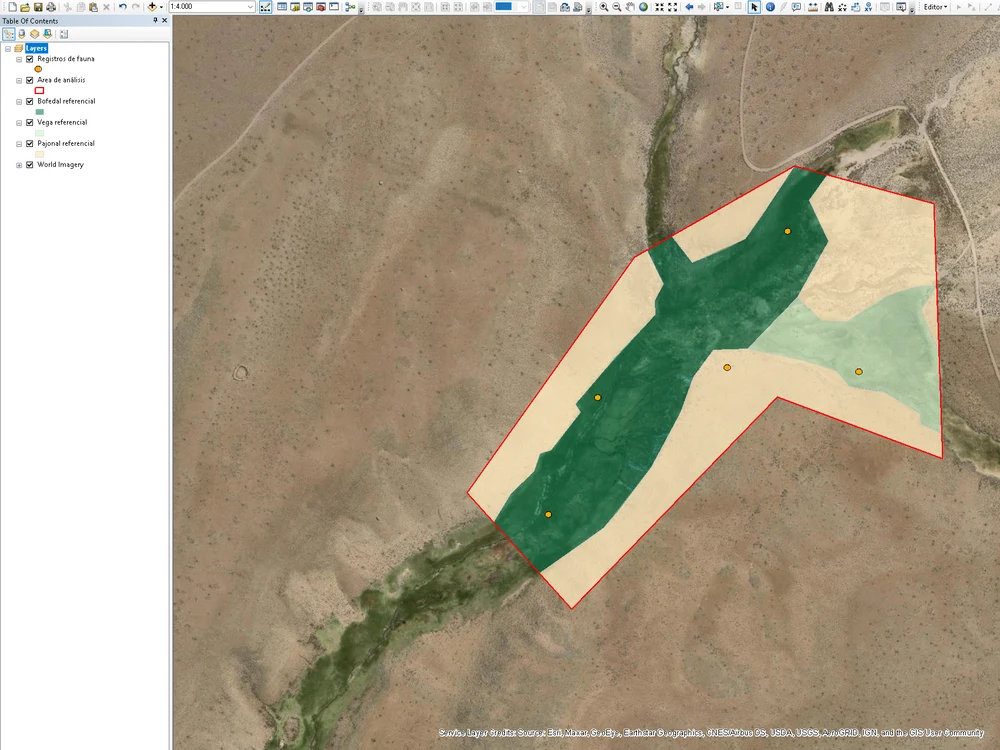
Task: List layers by source
Action: [x=21, y=34]
